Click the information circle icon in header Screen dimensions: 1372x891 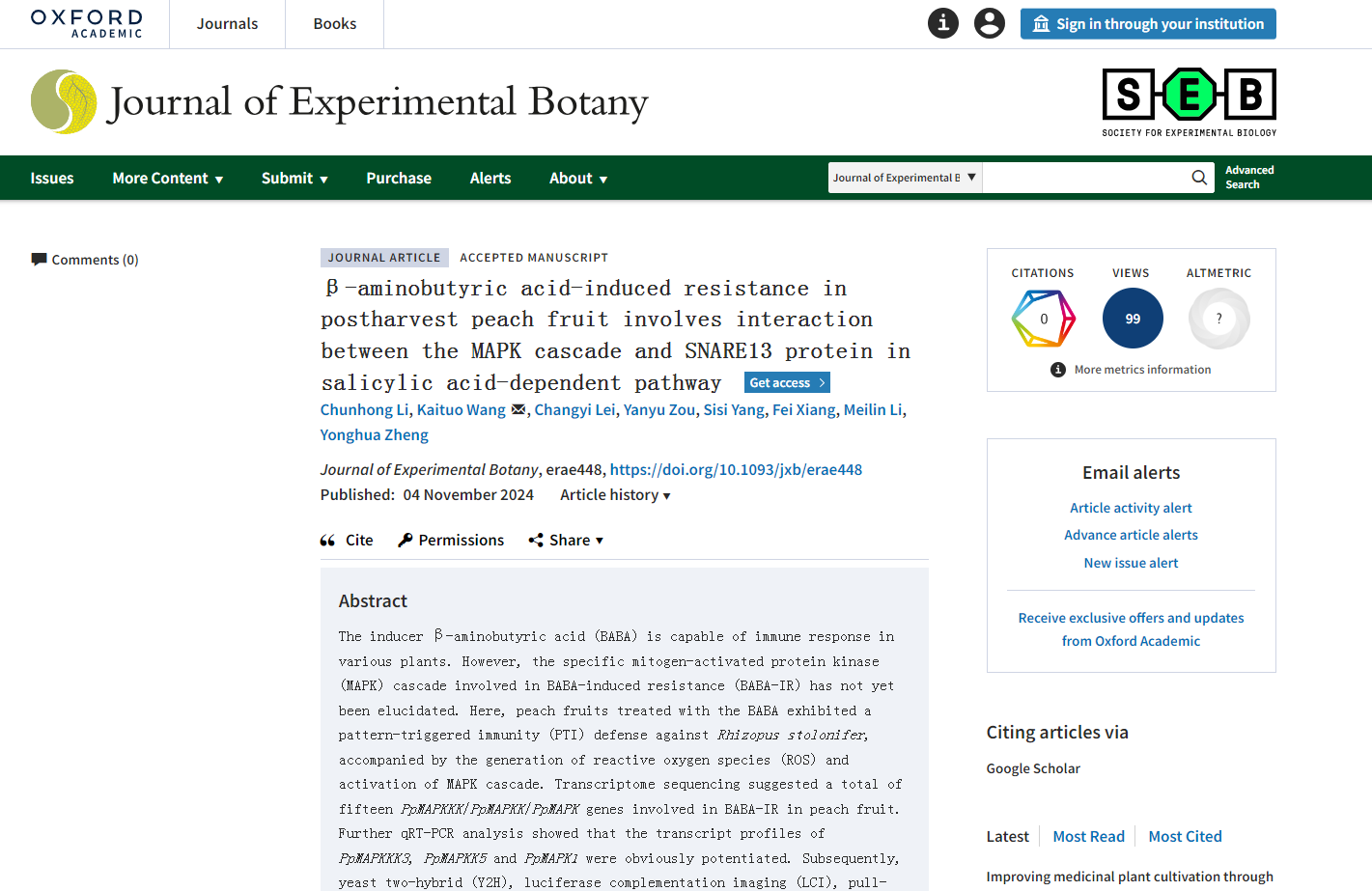[x=942, y=23]
